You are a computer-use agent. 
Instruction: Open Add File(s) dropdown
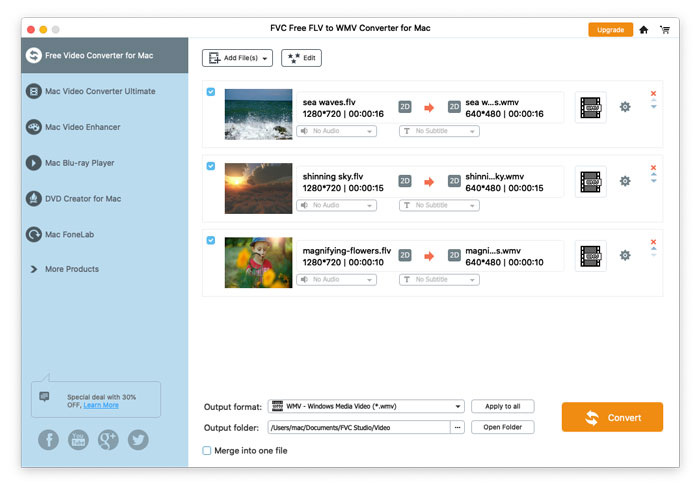[237, 58]
